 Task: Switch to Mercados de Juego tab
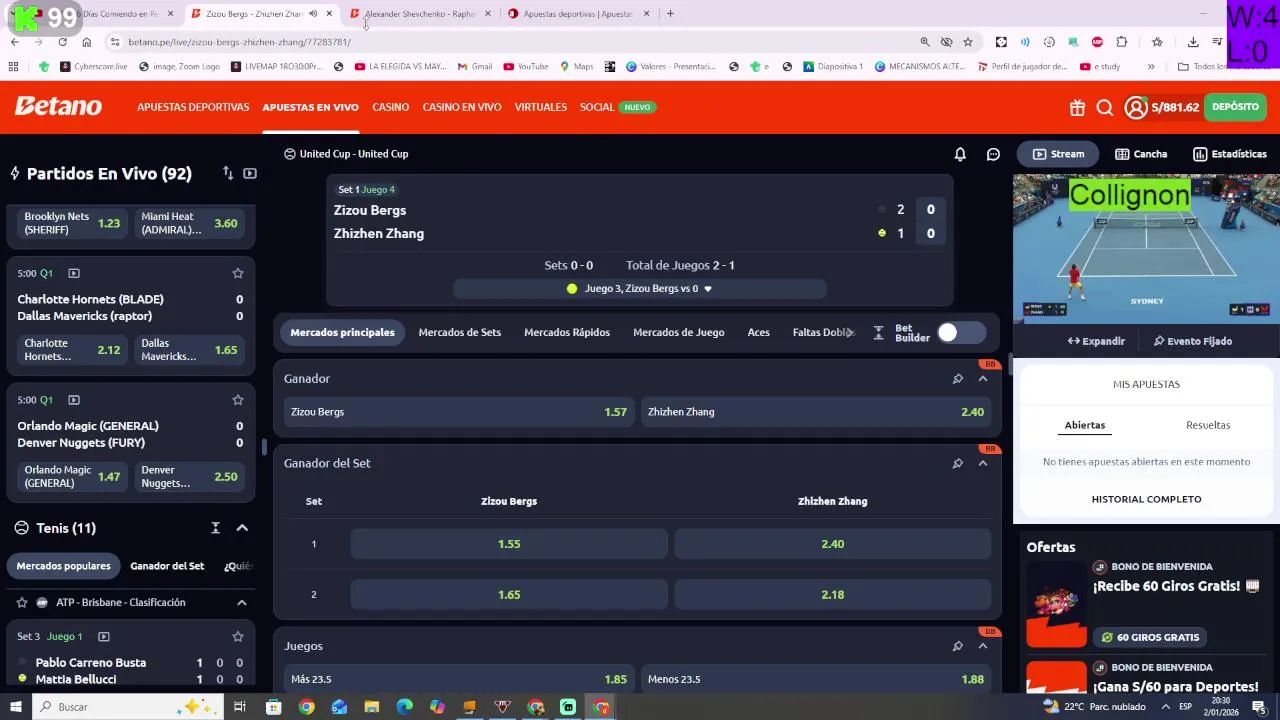679,333
